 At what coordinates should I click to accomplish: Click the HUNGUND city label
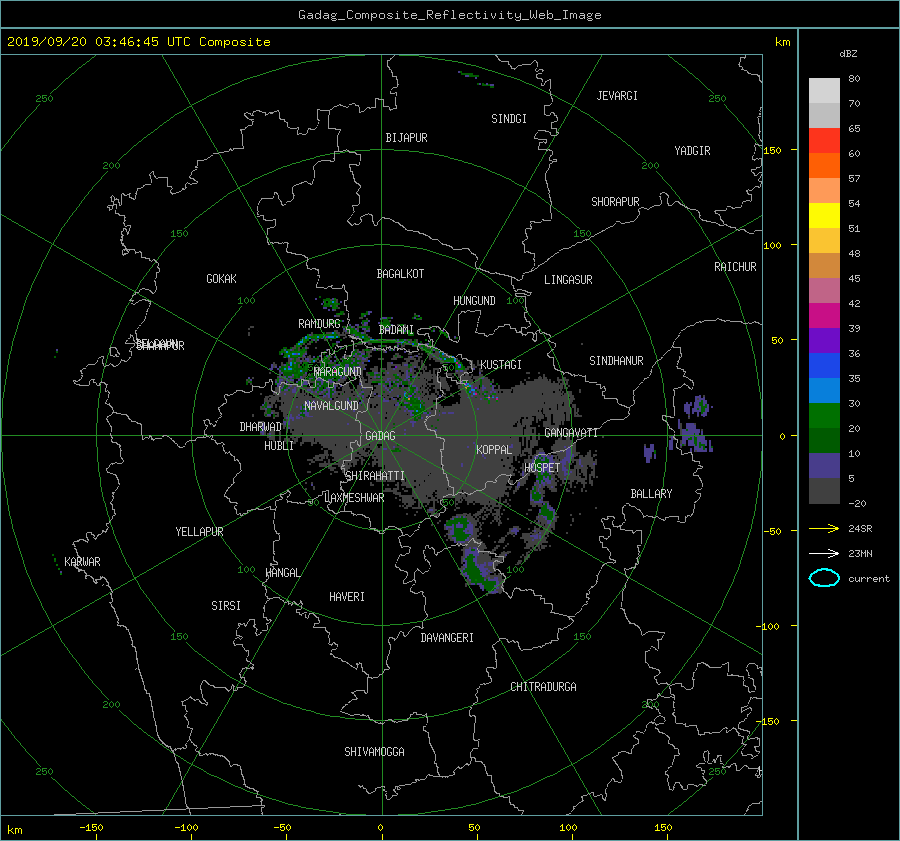coord(474,301)
